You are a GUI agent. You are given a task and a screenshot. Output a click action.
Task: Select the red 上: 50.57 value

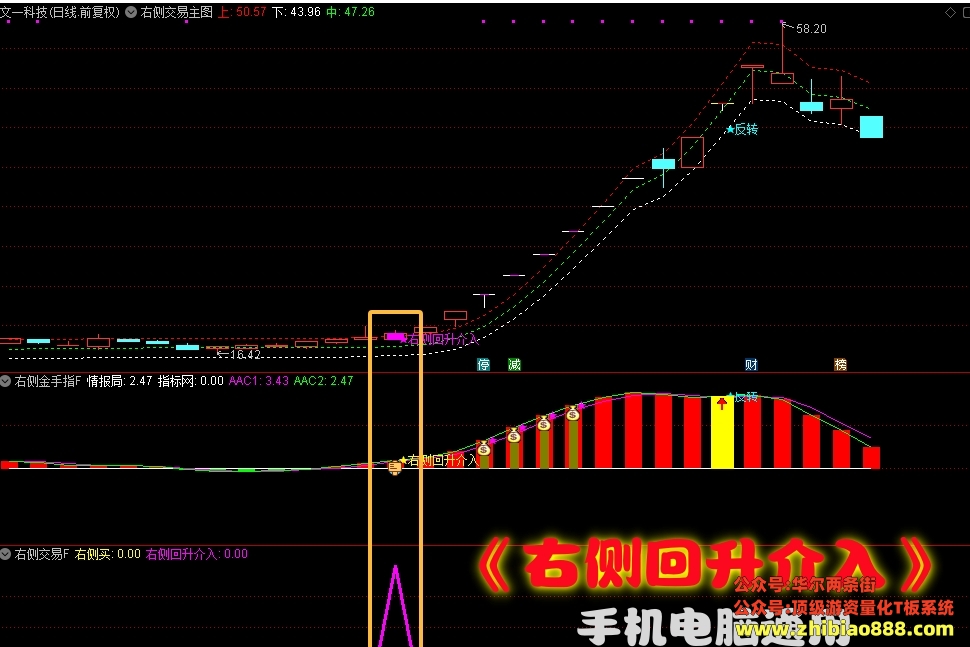(242, 12)
